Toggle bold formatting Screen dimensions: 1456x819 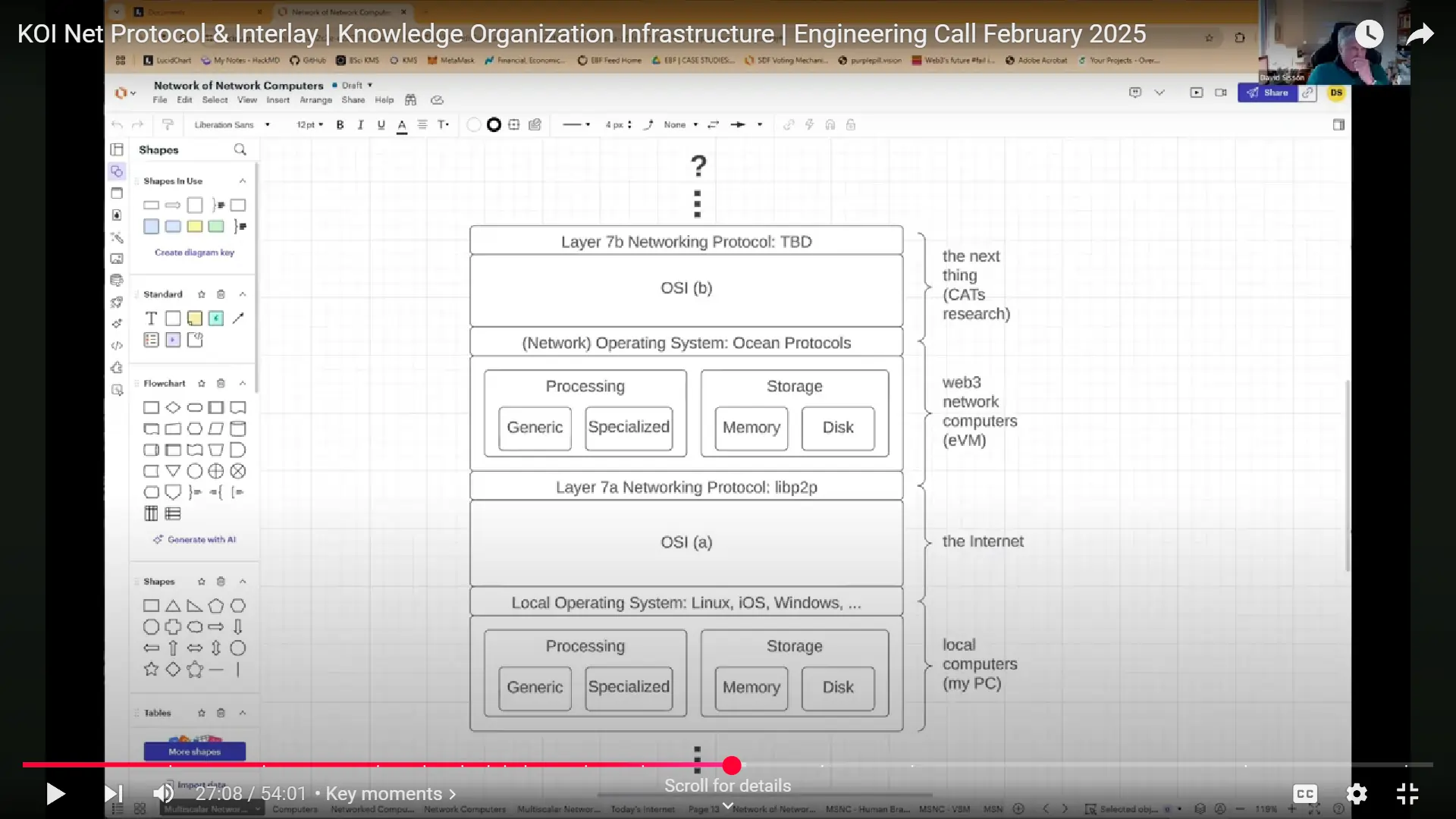pos(340,125)
